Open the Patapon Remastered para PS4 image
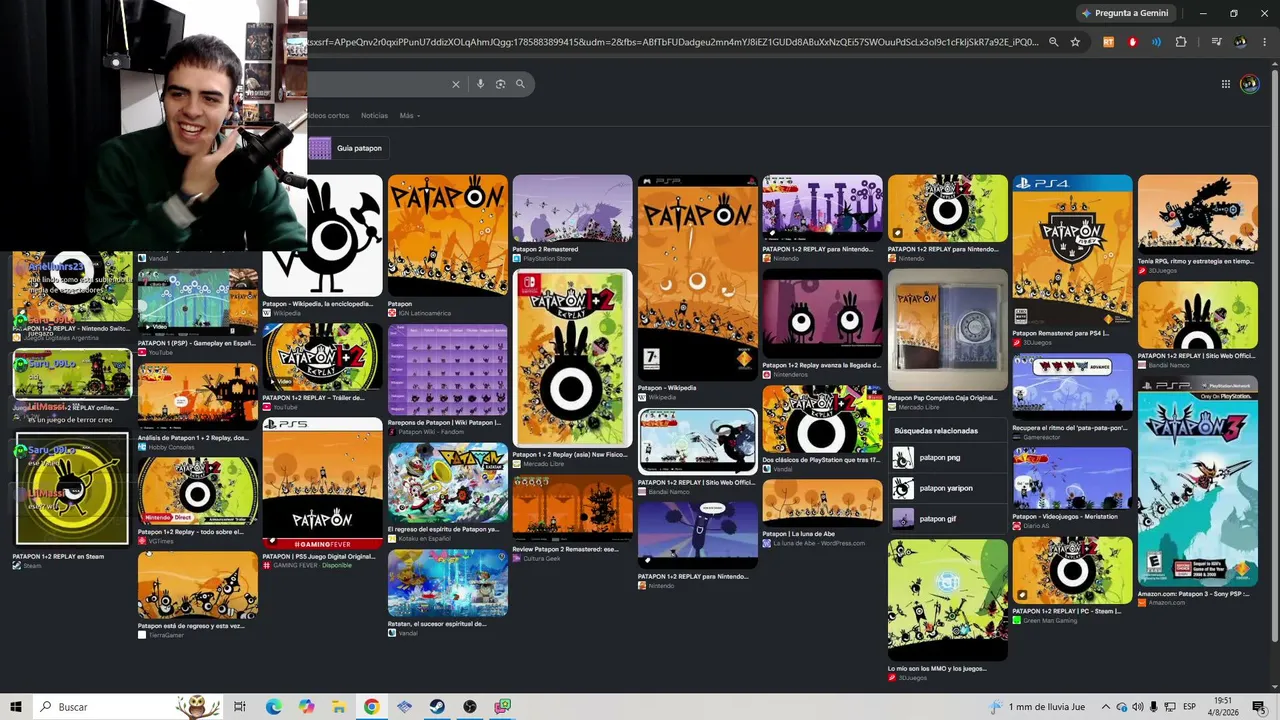The height and width of the screenshot is (720, 1280). coord(1072,250)
